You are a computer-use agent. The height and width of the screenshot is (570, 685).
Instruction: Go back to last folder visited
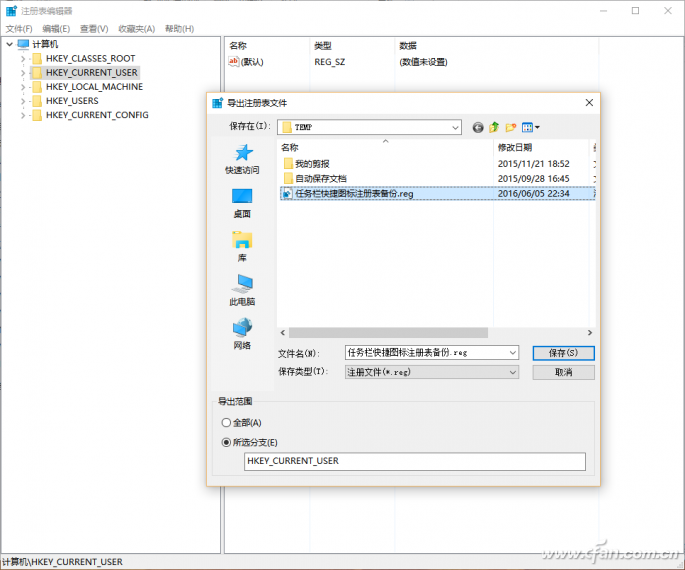point(478,127)
